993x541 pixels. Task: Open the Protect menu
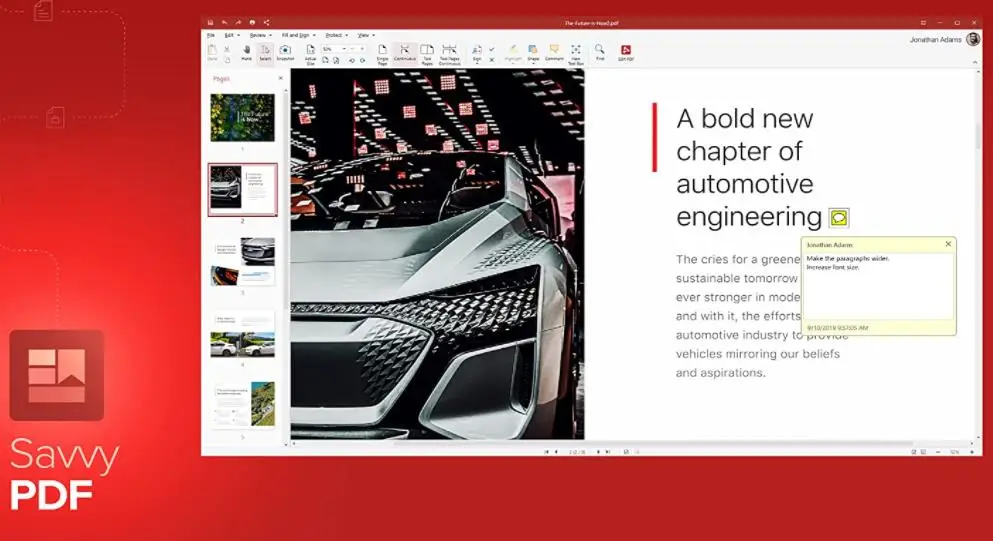(335, 35)
